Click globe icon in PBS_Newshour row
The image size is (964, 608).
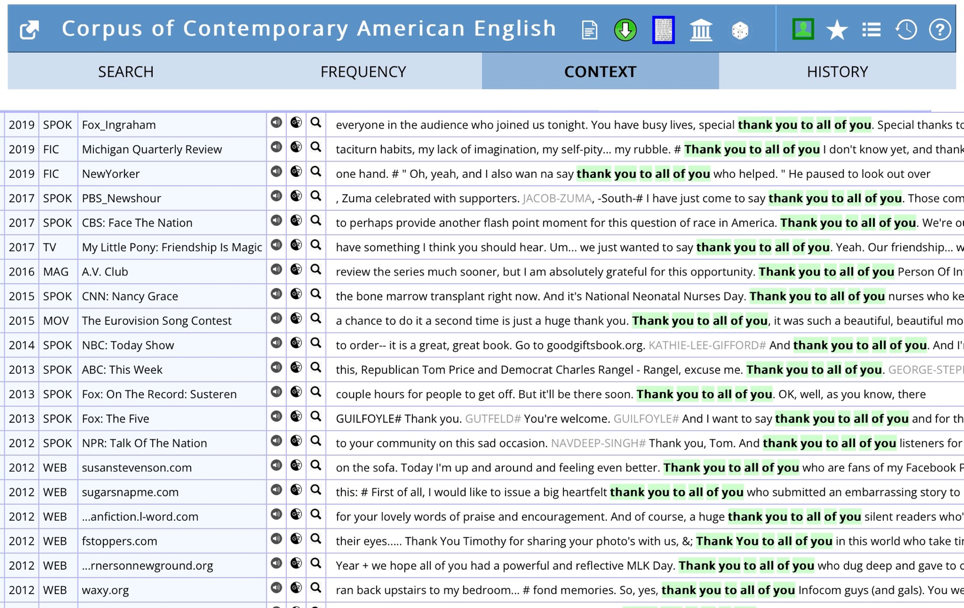click(296, 196)
